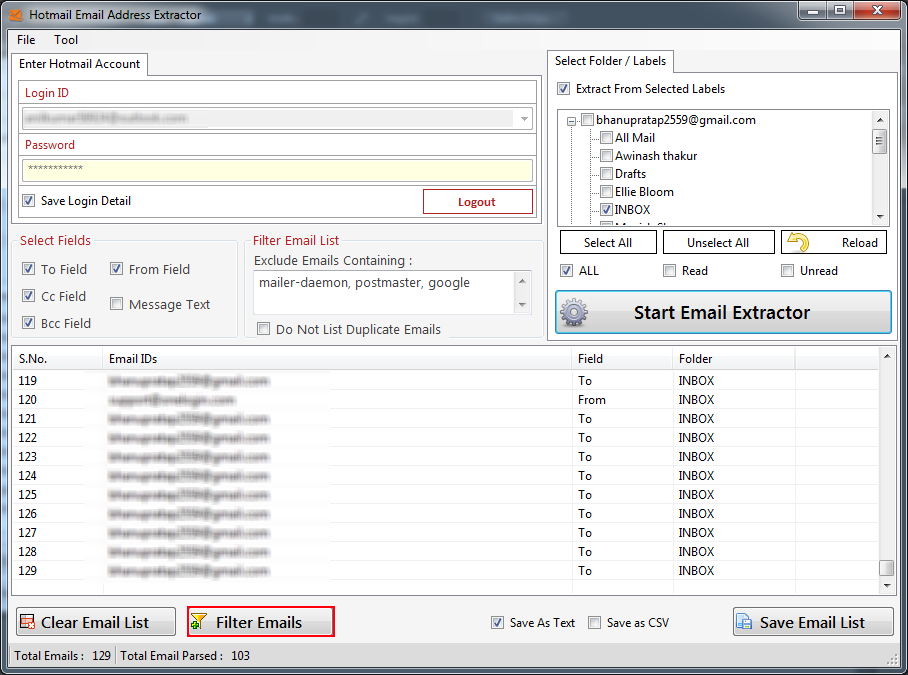Viewport: 908px width, 675px height.
Task: Click the S.No. column header
Action: coord(57,359)
